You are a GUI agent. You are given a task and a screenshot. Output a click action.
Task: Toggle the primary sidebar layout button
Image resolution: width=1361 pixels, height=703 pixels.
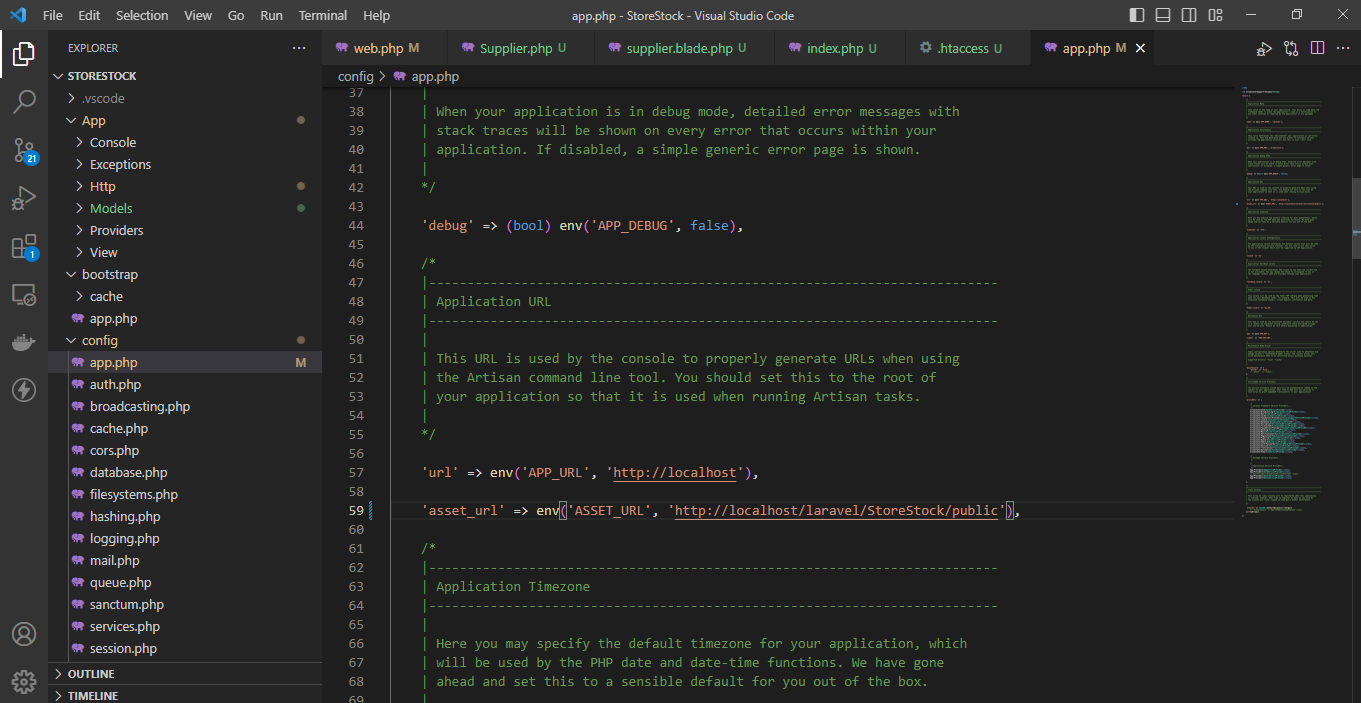(x=1137, y=15)
